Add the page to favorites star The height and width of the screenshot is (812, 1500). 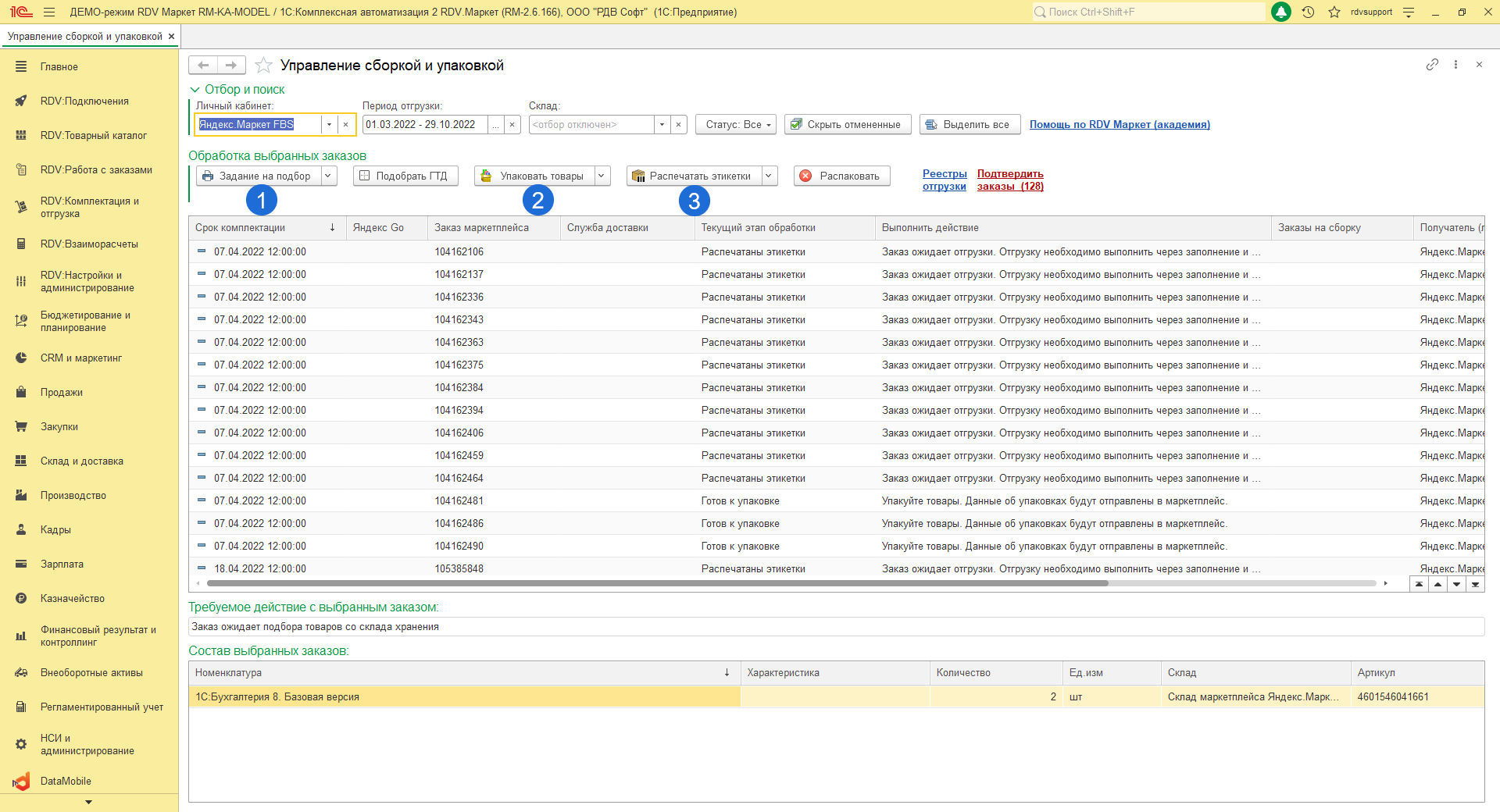(x=264, y=66)
